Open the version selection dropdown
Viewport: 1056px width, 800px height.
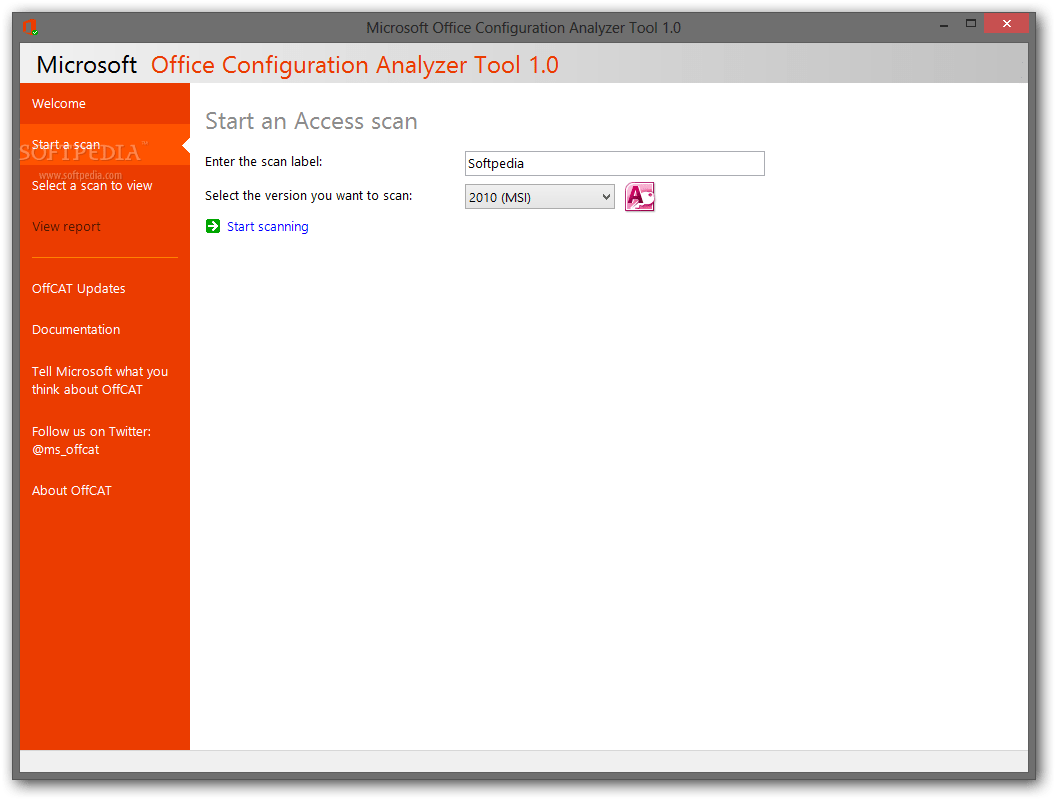click(x=604, y=196)
